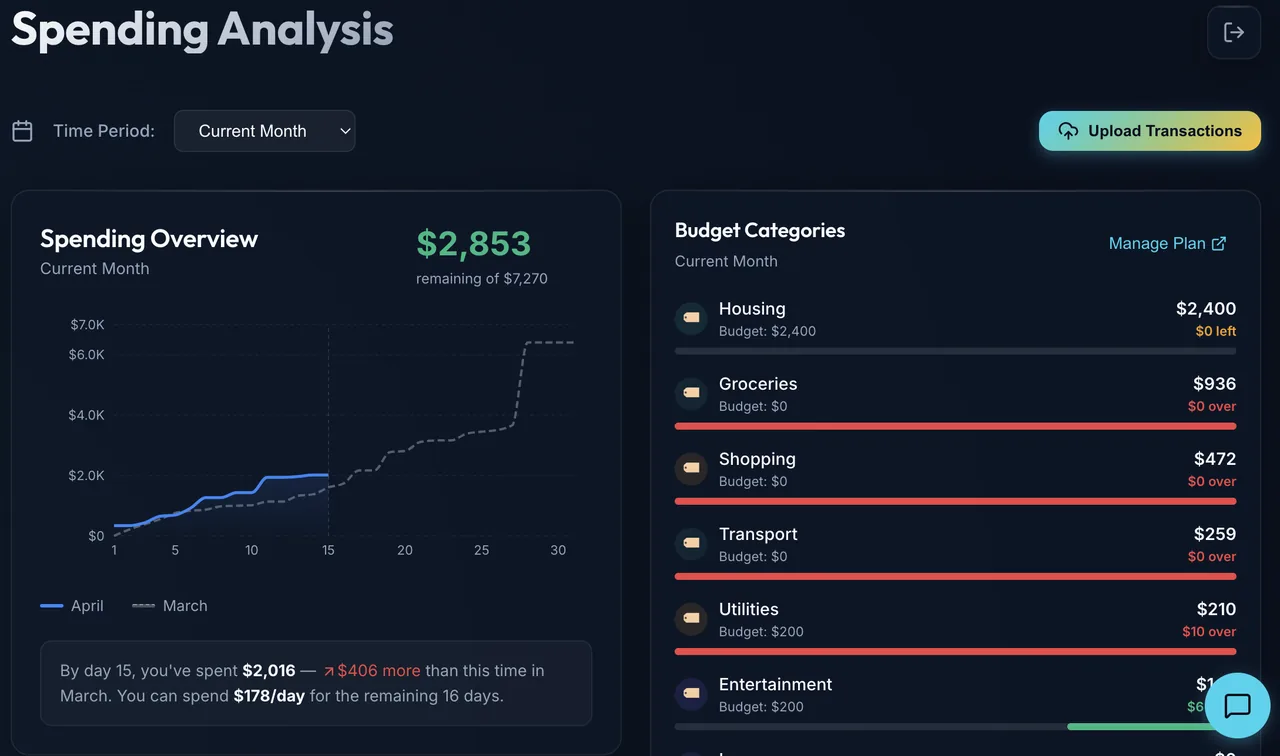The height and width of the screenshot is (756, 1280).
Task: Click the Utilities red progress bar
Action: click(955, 651)
